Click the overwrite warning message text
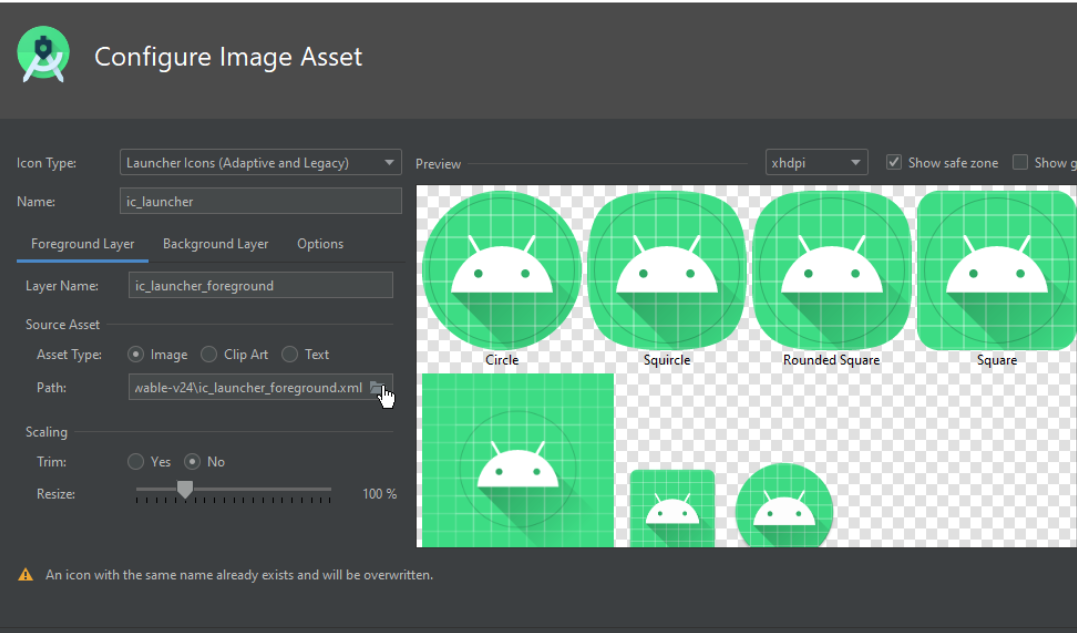The image size is (1077, 633). click(x=239, y=575)
